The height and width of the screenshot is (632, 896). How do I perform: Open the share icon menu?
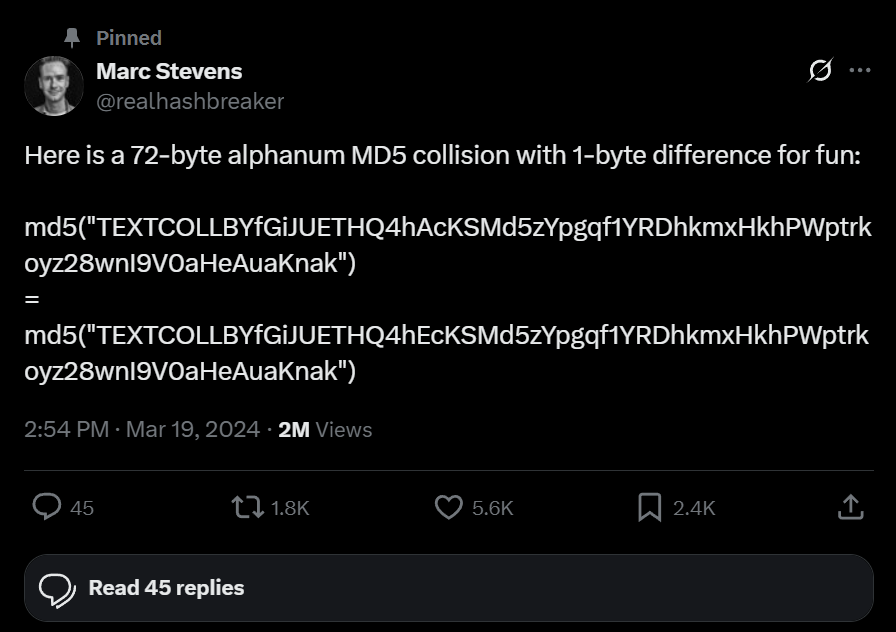point(849,508)
